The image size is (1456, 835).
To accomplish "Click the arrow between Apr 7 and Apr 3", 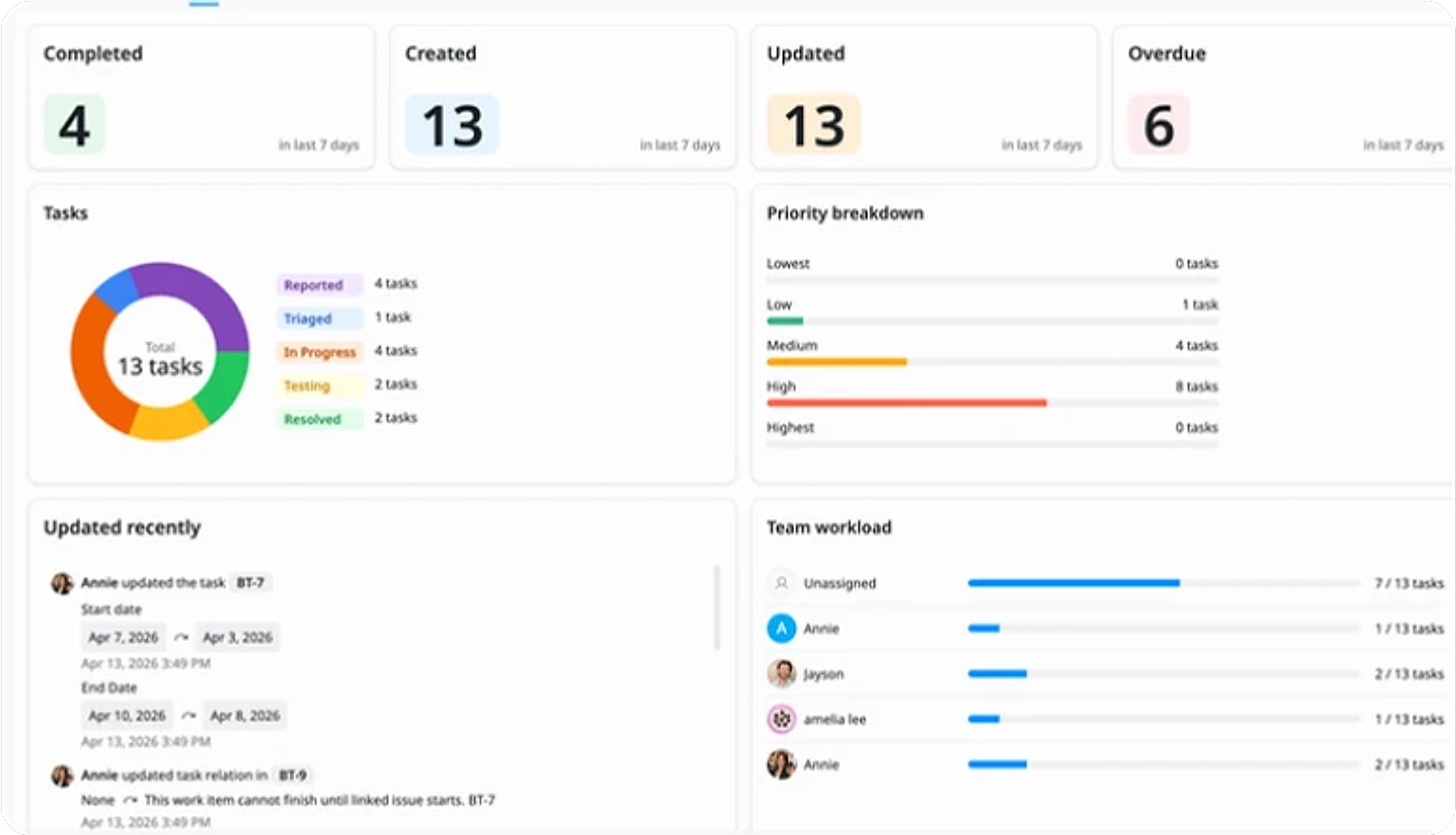I will 182,637.
